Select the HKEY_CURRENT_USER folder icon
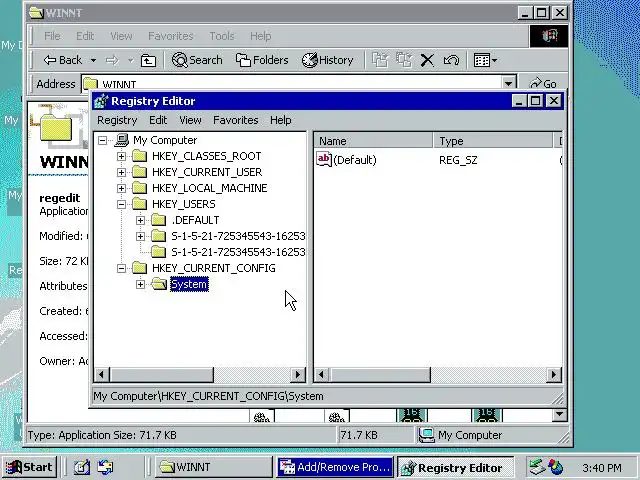Viewport: 640px width, 480px height. [140, 172]
